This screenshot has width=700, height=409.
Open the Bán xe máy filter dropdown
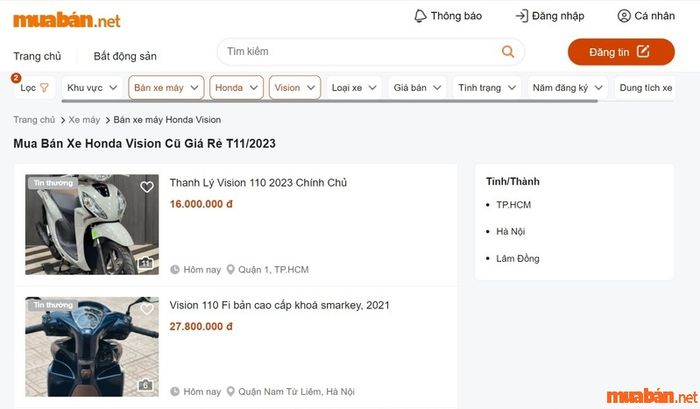(166, 88)
